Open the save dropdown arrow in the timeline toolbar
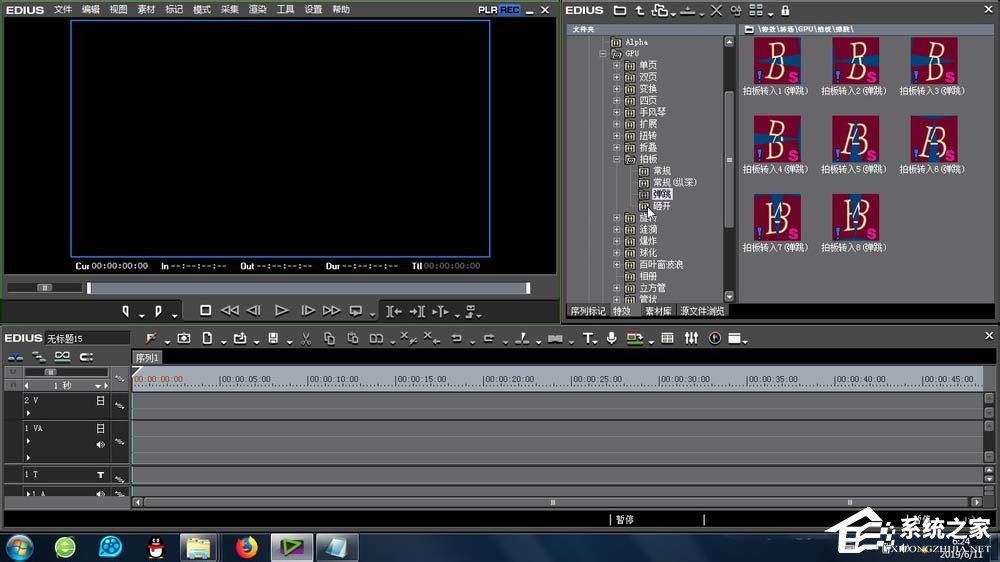 tap(288, 341)
